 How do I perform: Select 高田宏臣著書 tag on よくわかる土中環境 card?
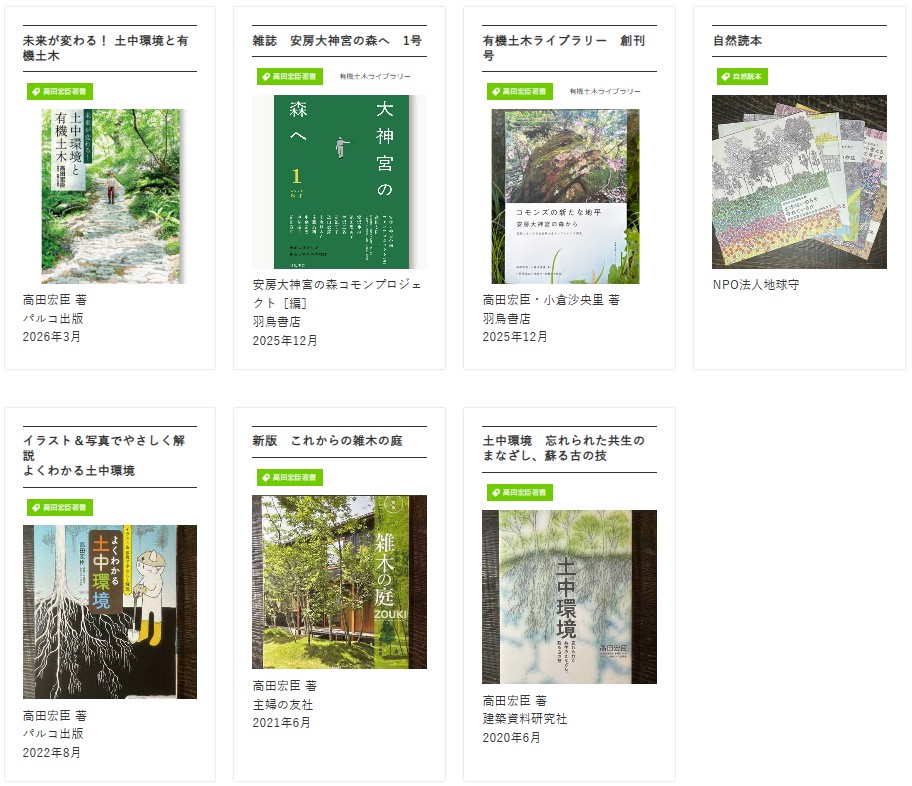point(60,507)
